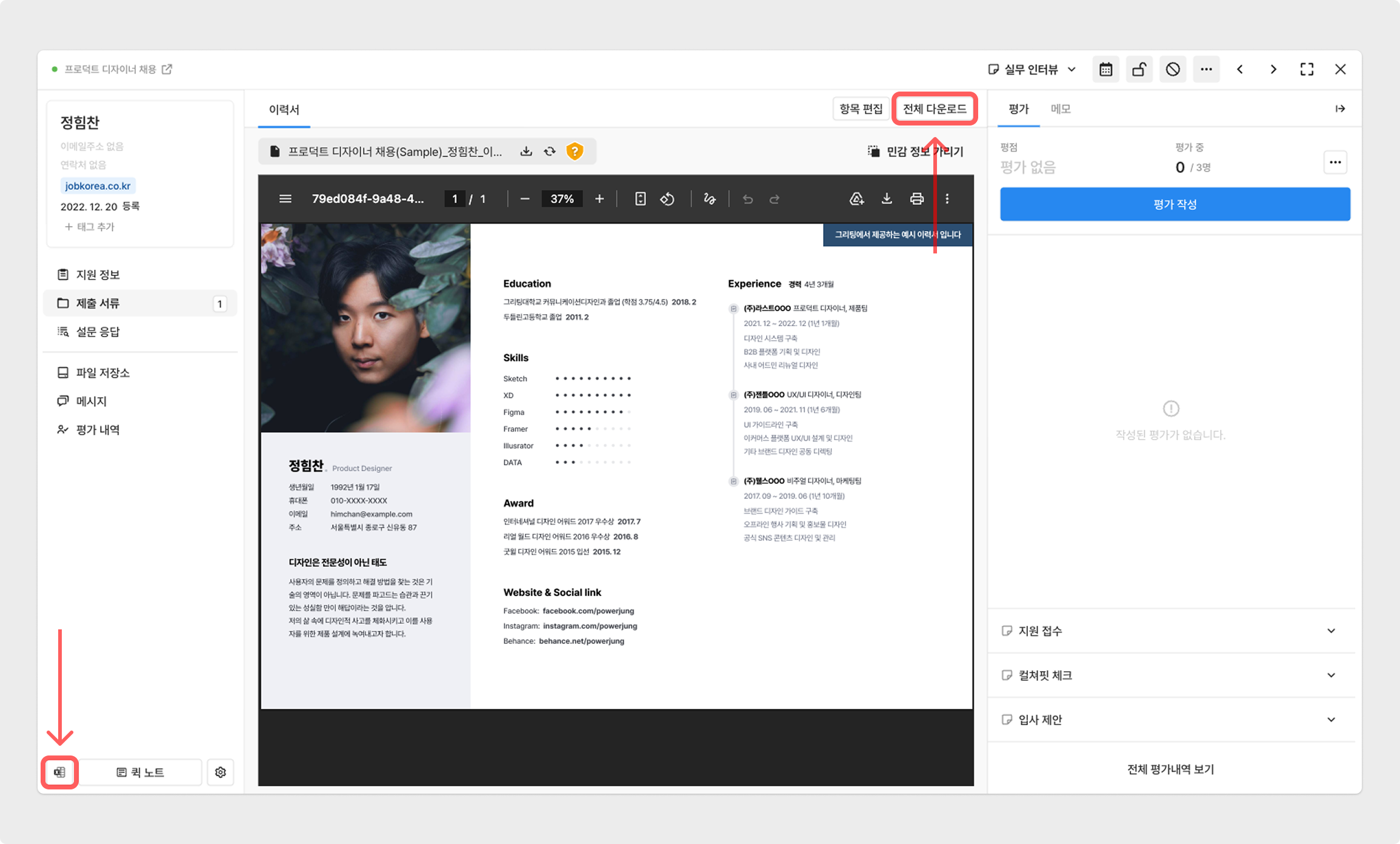This screenshot has height=844, width=1400.
Task: Open 파일 저장소 in the sidebar
Action: point(140,372)
